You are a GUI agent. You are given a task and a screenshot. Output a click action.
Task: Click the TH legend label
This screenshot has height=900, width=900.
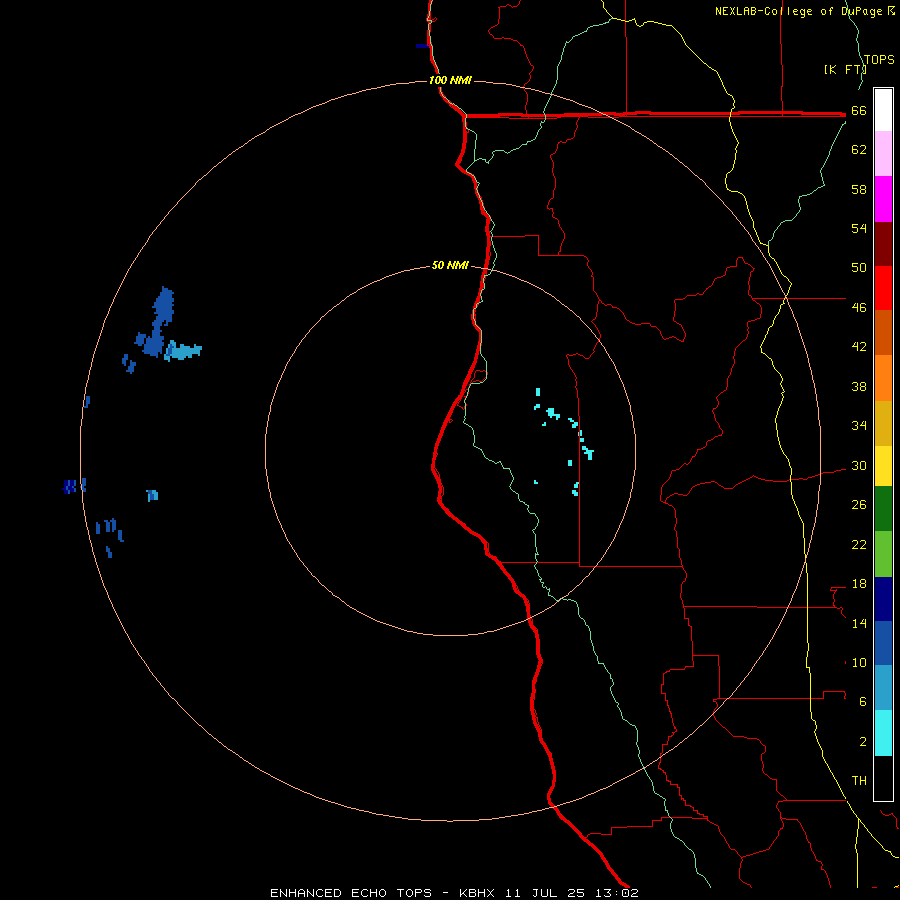click(859, 781)
